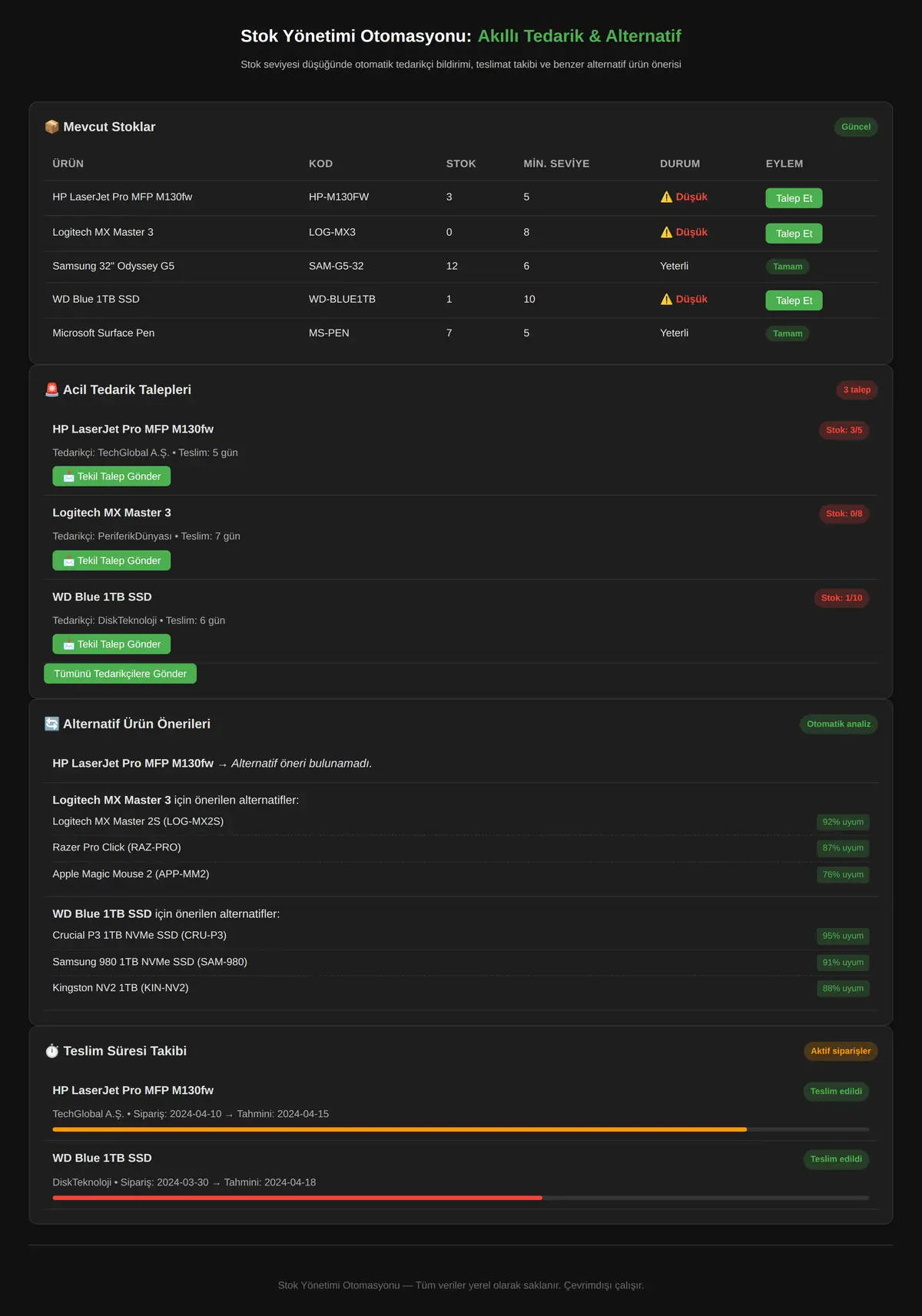Click the red WD Blue delivery progress bar

pos(297,1198)
